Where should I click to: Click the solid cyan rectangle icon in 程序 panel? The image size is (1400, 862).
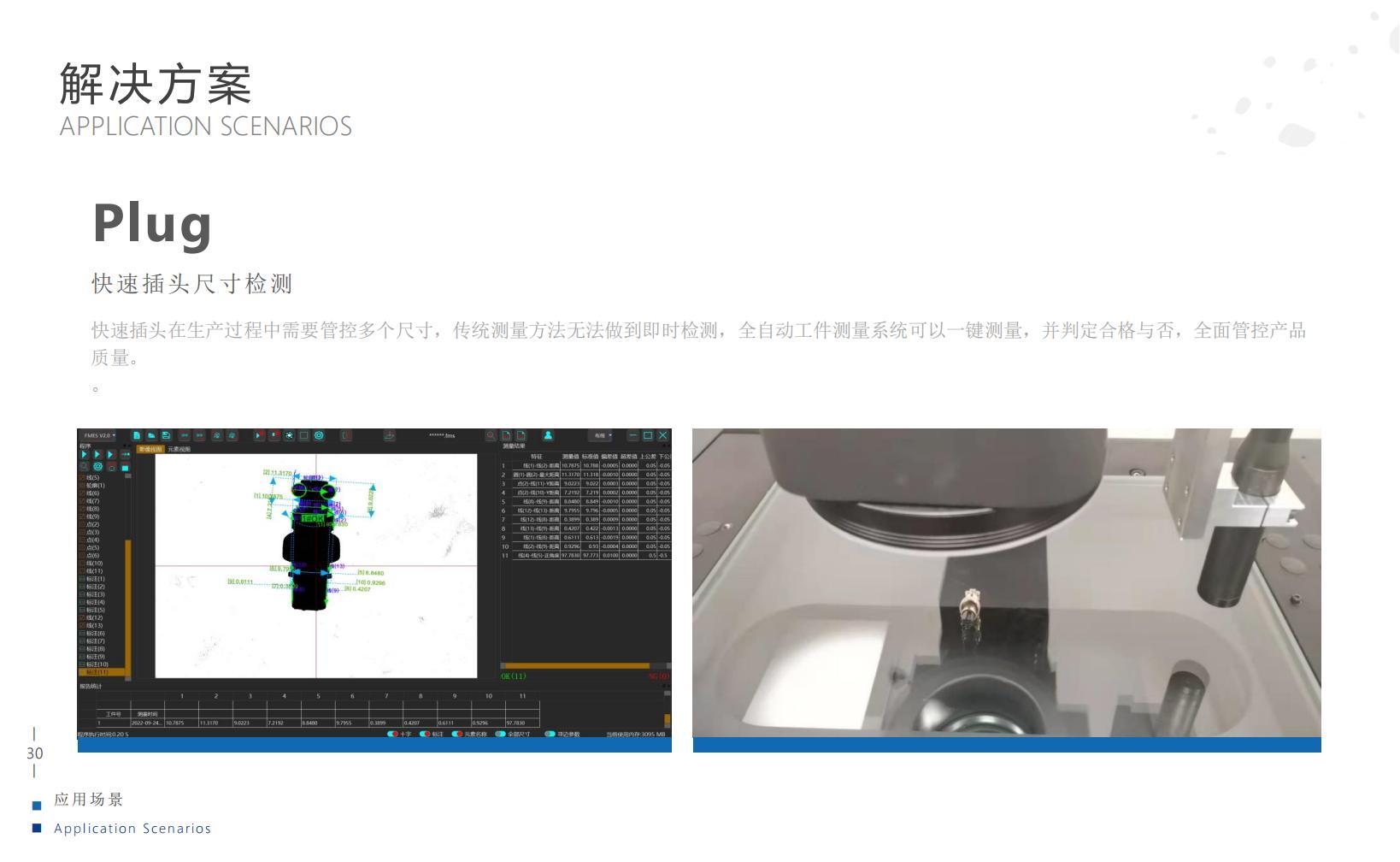[x=126, y=468]
